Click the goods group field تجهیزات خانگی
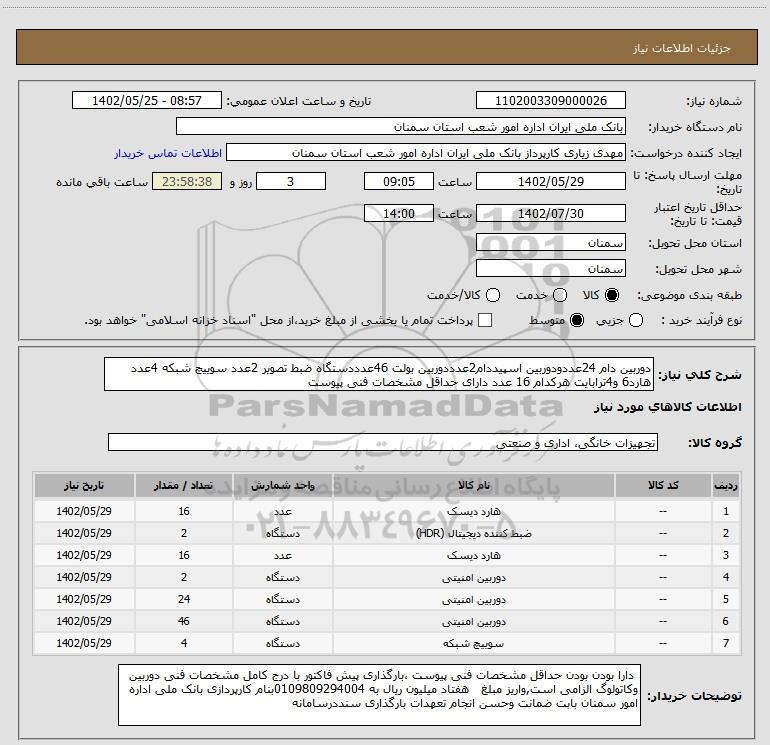 click(383, 442)
